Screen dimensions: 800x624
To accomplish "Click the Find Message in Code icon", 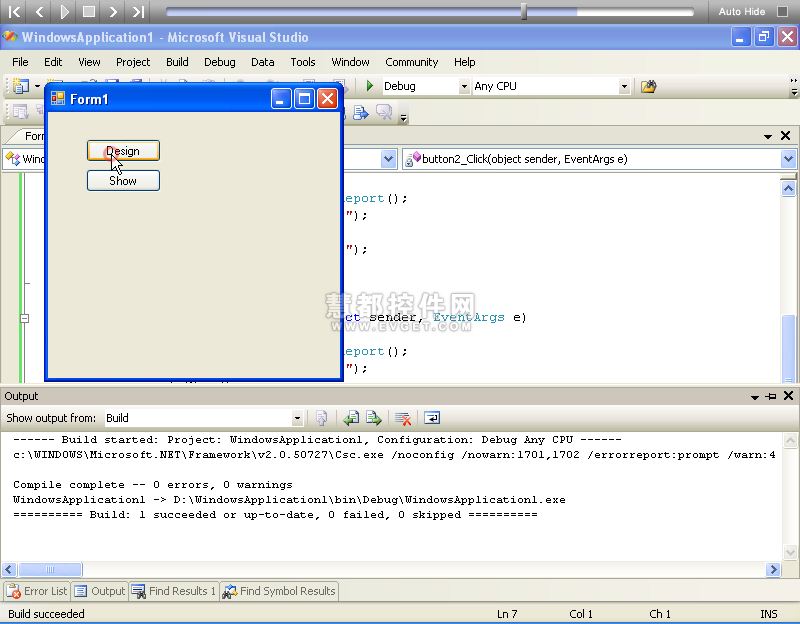I will (321, 418).
